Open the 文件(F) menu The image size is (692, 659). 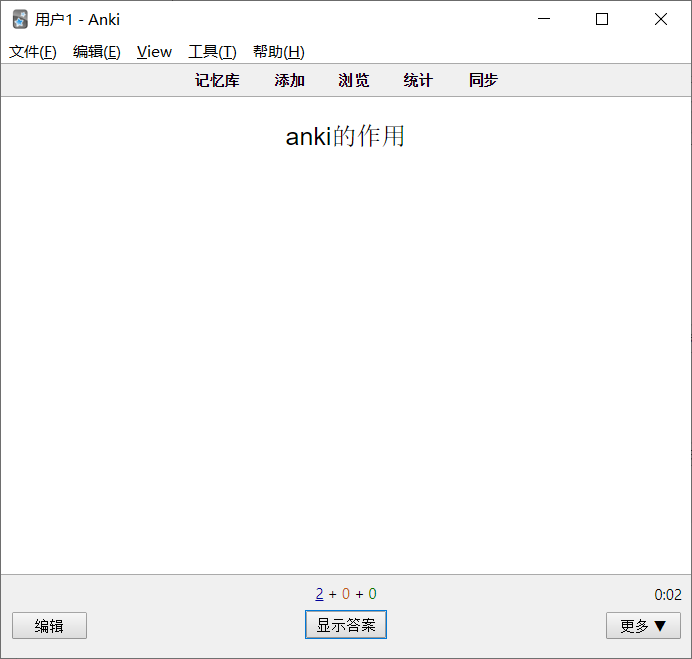pos(33,52)
